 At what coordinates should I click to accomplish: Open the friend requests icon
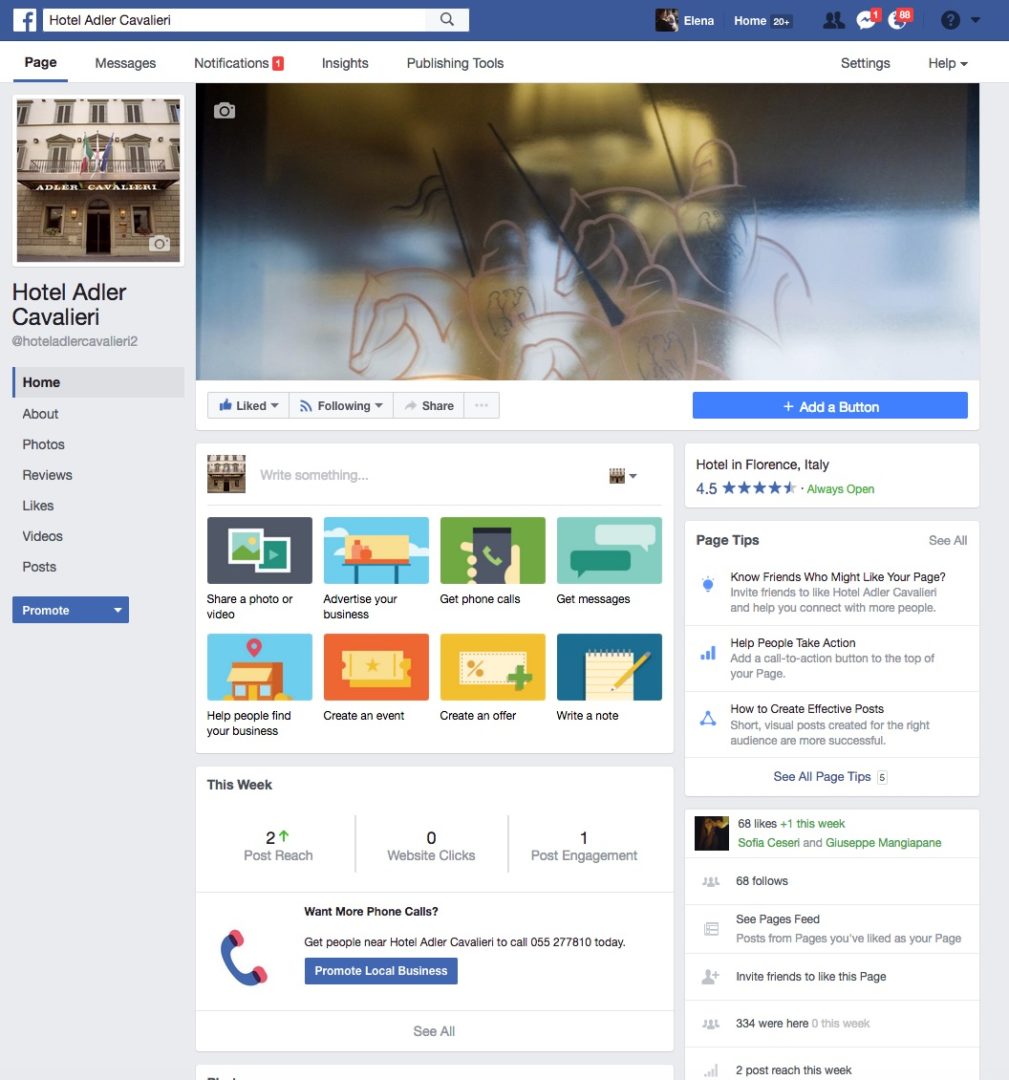[832, 21]
